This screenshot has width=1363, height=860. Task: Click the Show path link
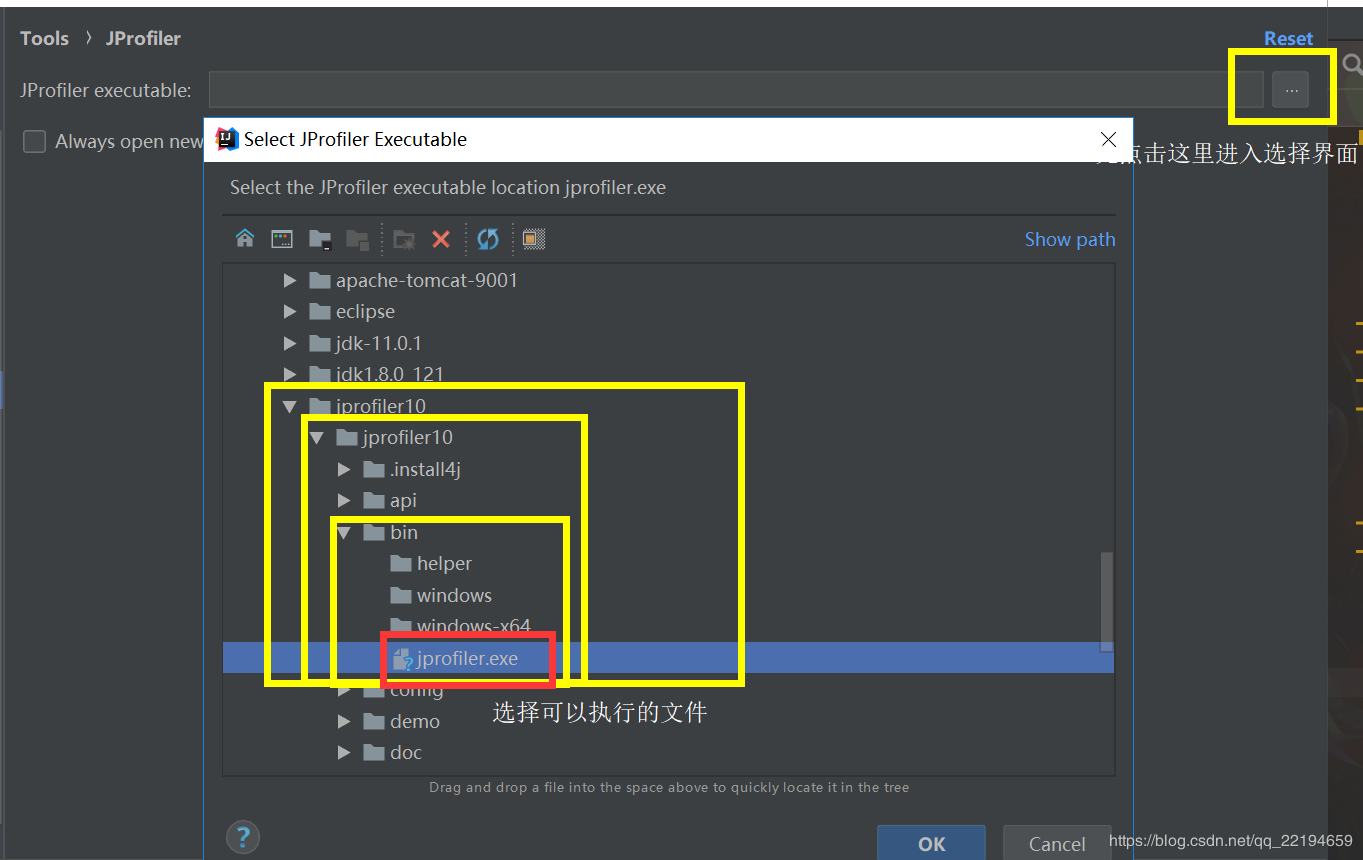click(1070, 239)
